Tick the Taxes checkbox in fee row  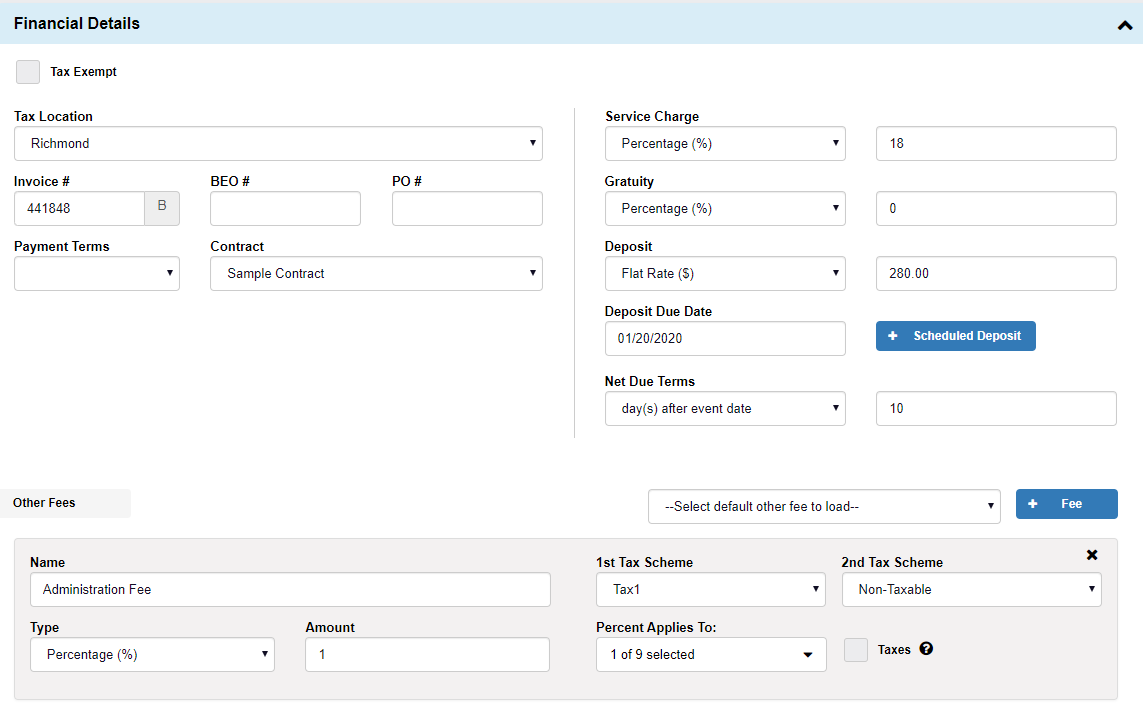point(856,649)
